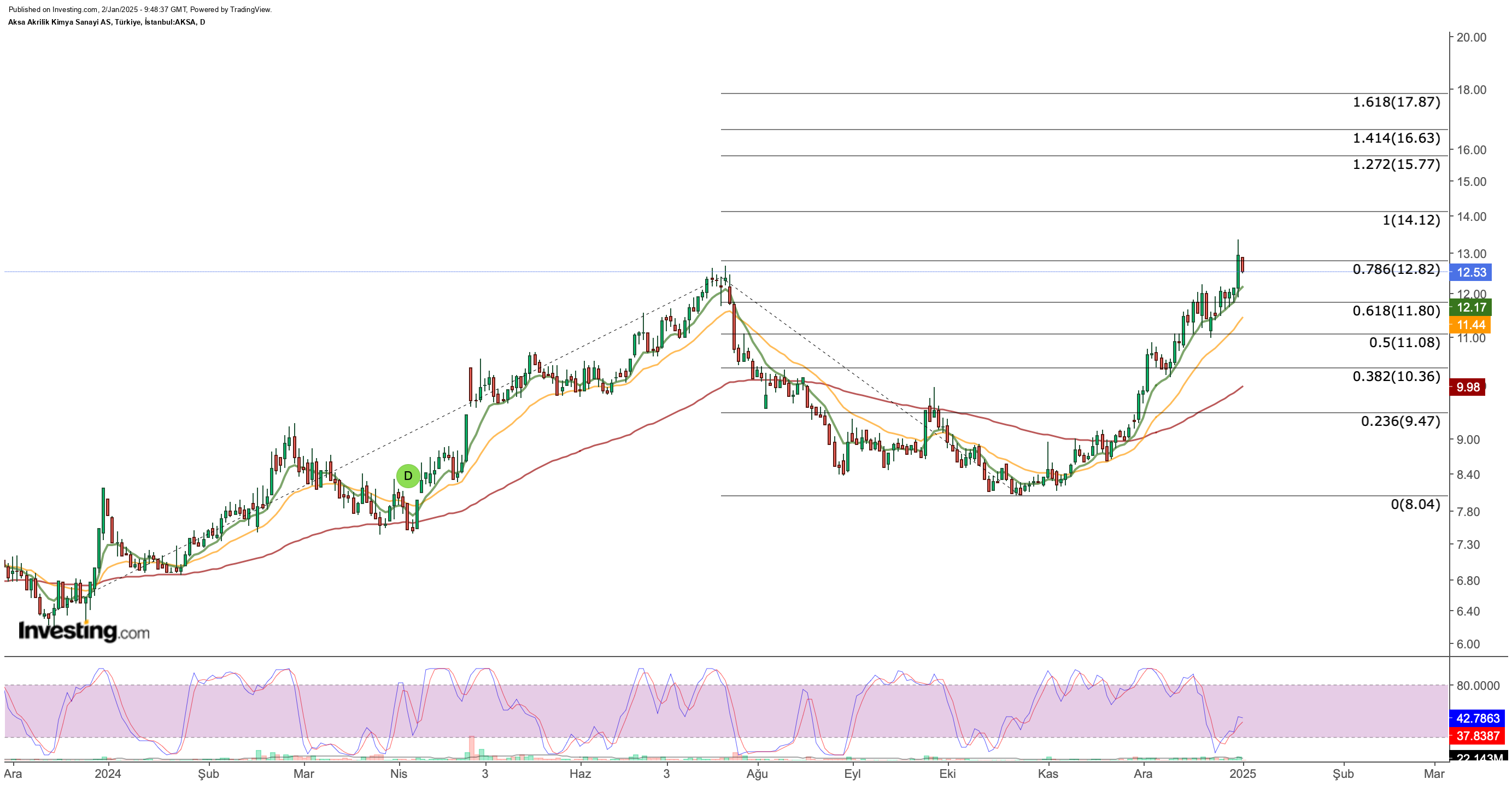Click the green 12.17 moving average label
Screen dimensions: 1512x785
1470,307
